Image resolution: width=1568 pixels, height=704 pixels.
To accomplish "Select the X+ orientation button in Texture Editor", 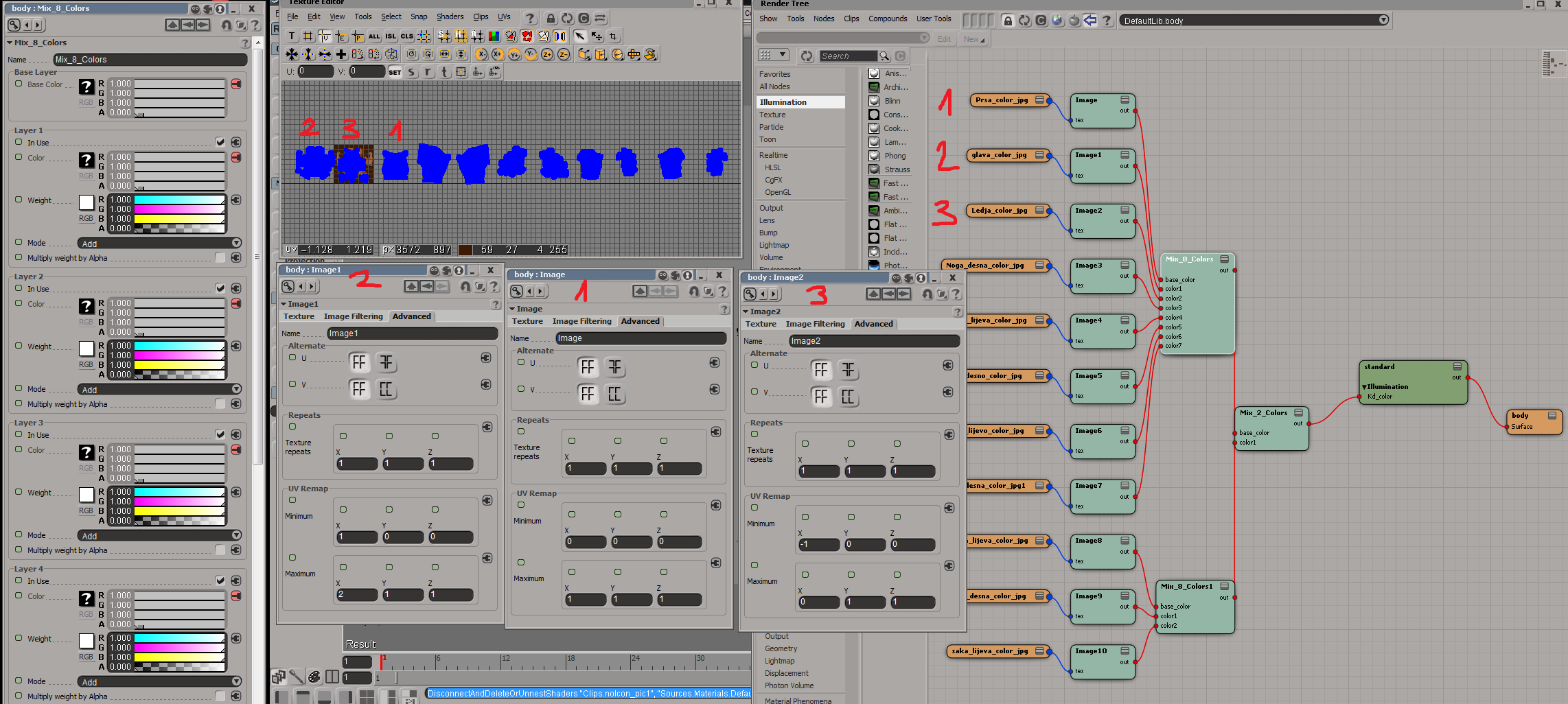I will [x=498, y=54].
